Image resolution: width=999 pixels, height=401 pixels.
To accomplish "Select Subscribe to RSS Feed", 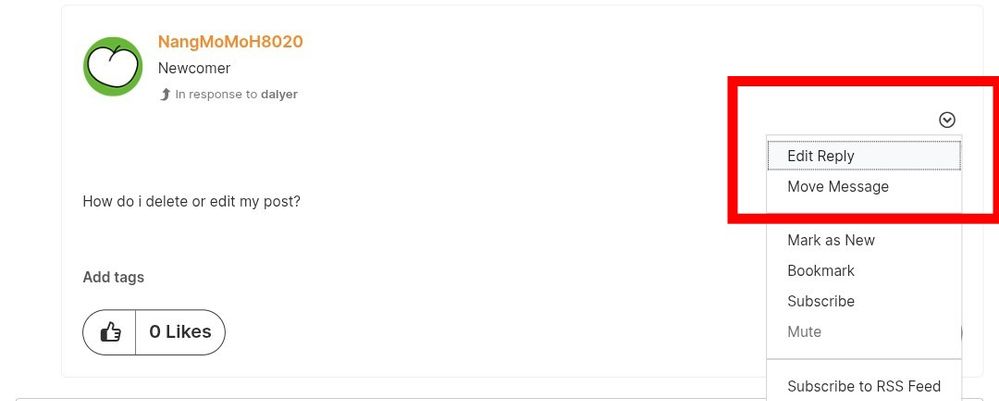I will (863, 386).
